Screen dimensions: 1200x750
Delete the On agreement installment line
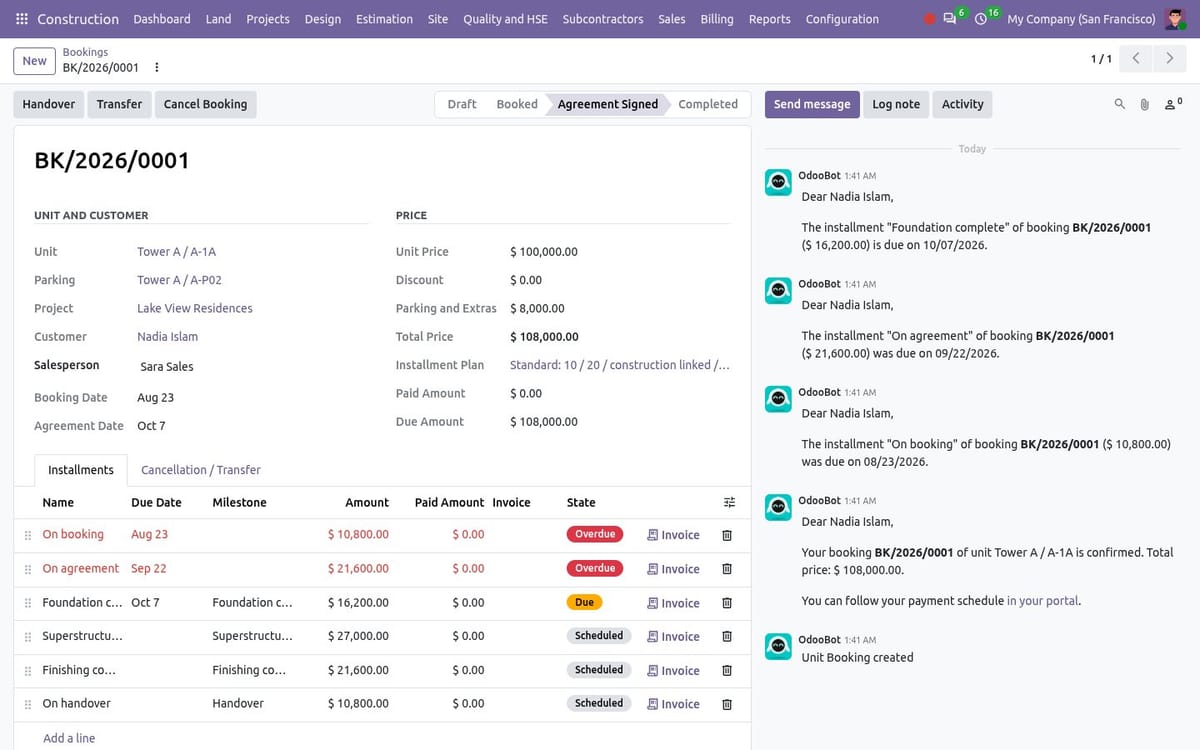(727, 569)
